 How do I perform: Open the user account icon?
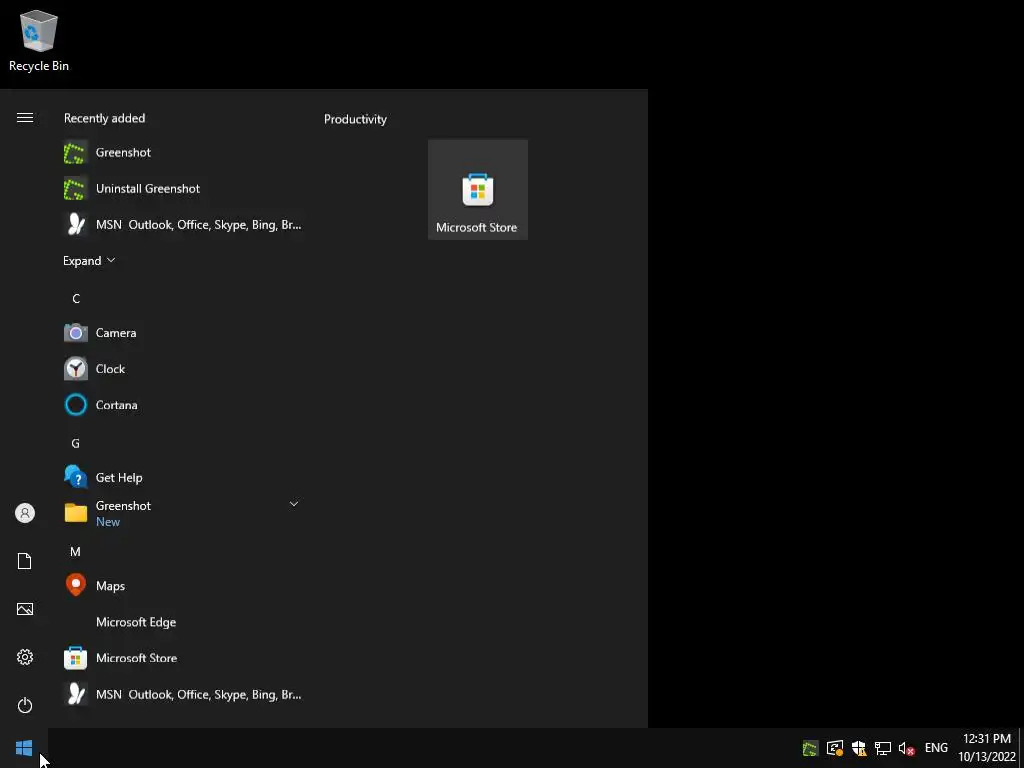[x=25, y=513]
